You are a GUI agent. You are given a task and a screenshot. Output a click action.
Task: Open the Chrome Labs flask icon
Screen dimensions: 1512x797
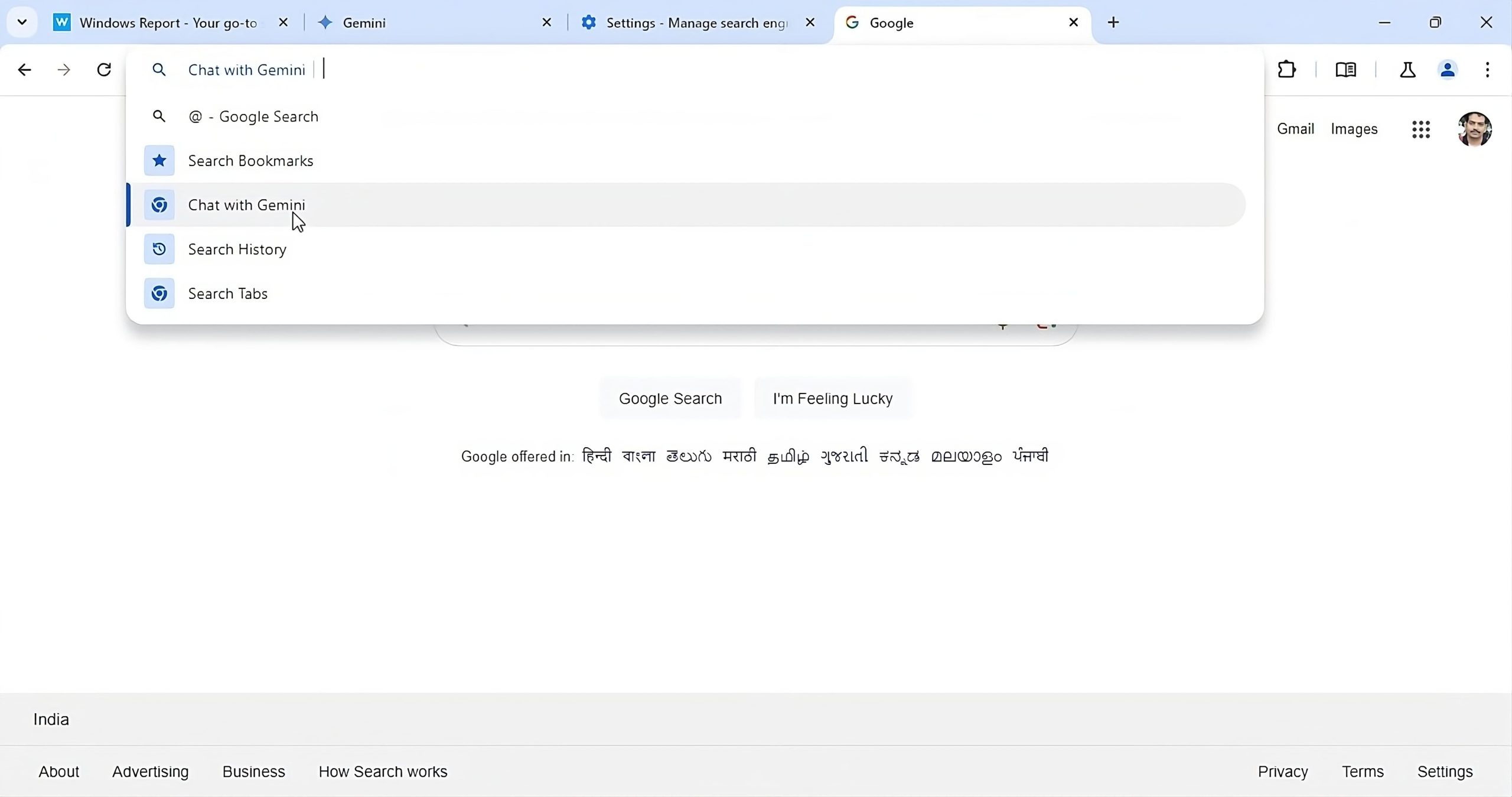click(1407, 70)
